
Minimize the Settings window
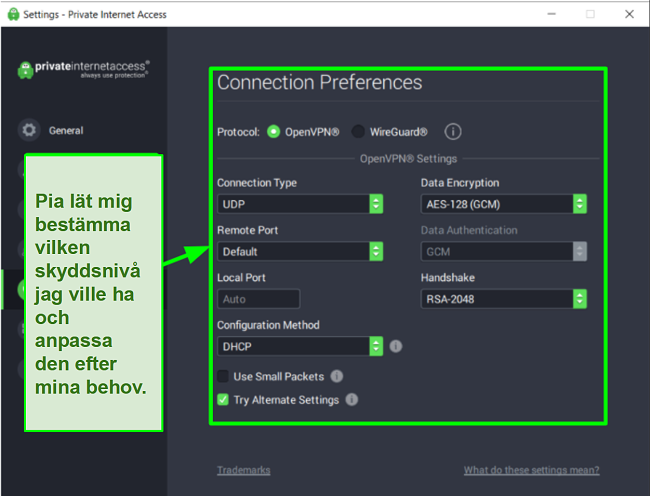[x=551, y=14]
